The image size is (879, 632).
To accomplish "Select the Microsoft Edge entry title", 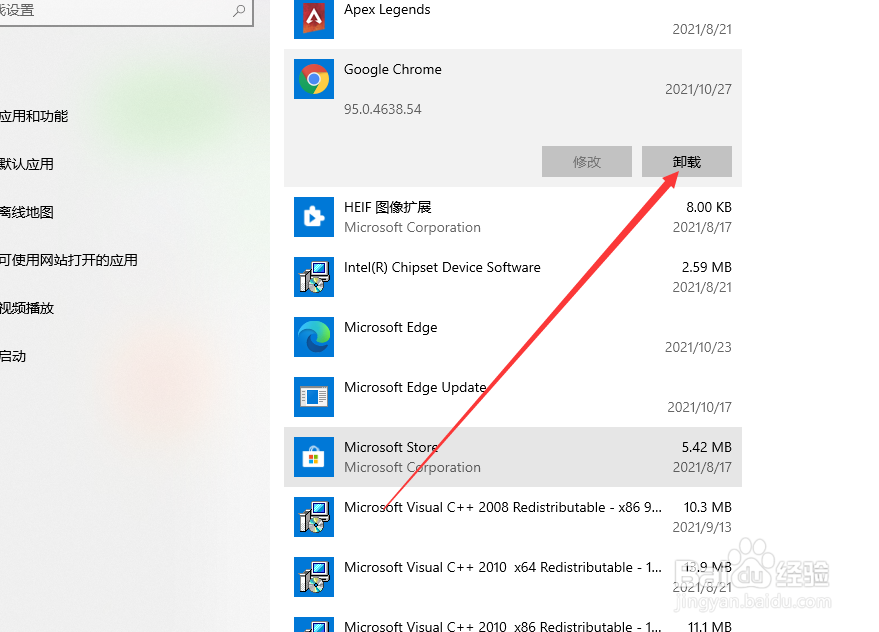I will click(391, 327).
